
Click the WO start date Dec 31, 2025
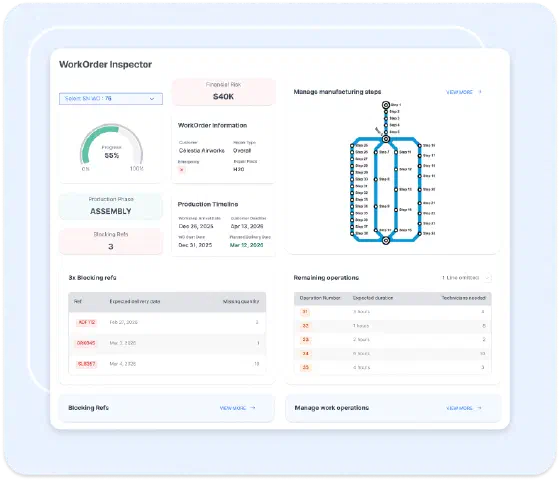point(195,245)
